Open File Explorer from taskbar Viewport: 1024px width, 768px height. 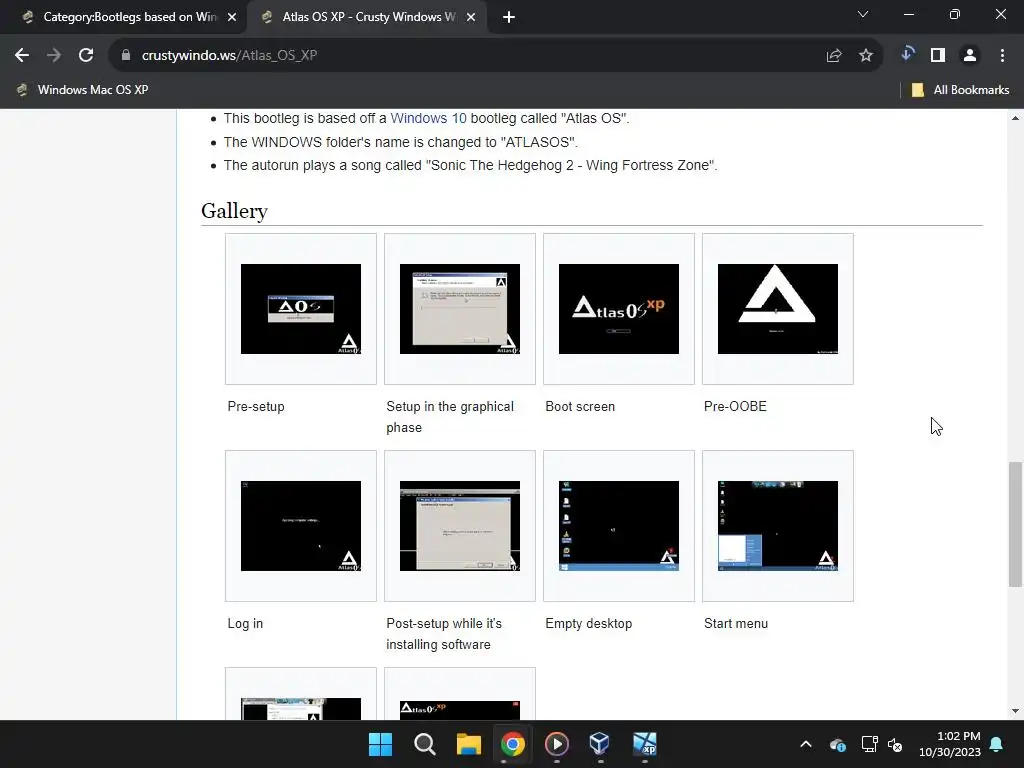468,744
